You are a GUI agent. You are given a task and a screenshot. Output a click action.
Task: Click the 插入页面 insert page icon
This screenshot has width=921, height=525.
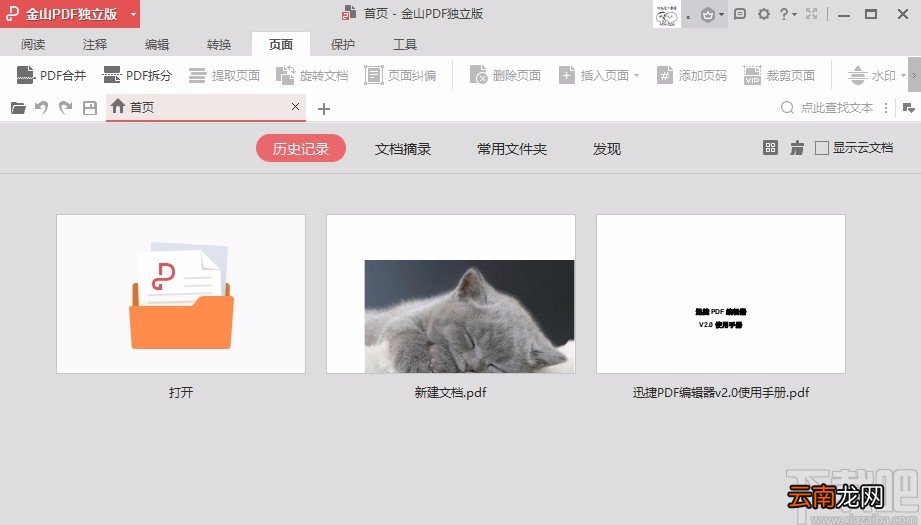(x=567, y=75)
